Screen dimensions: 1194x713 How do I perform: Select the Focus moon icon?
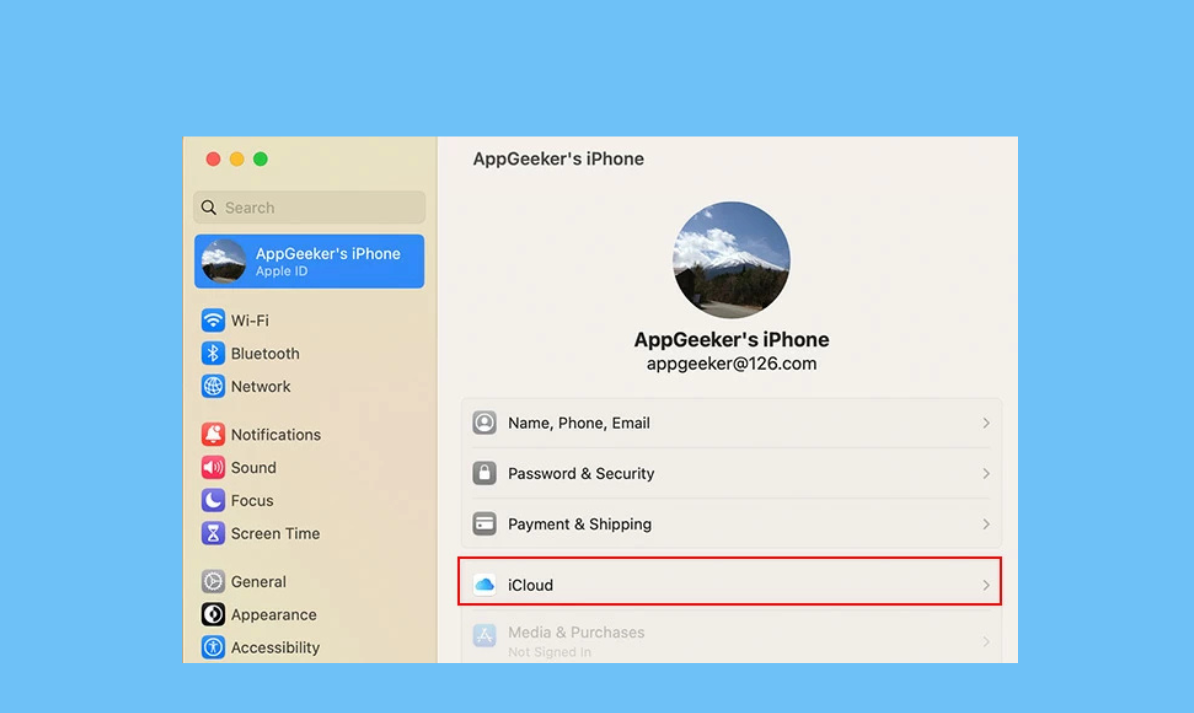click(x=213, y=500)
